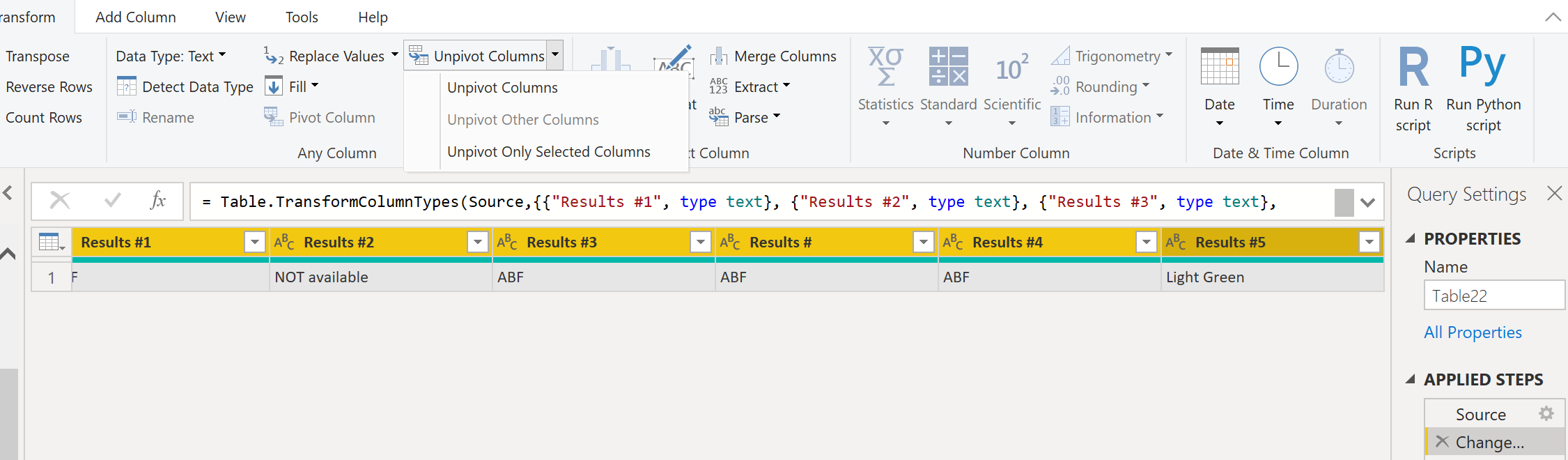Close the Query Settings pane
Screen dimensions: 1568x460
tap(1554, 193)
